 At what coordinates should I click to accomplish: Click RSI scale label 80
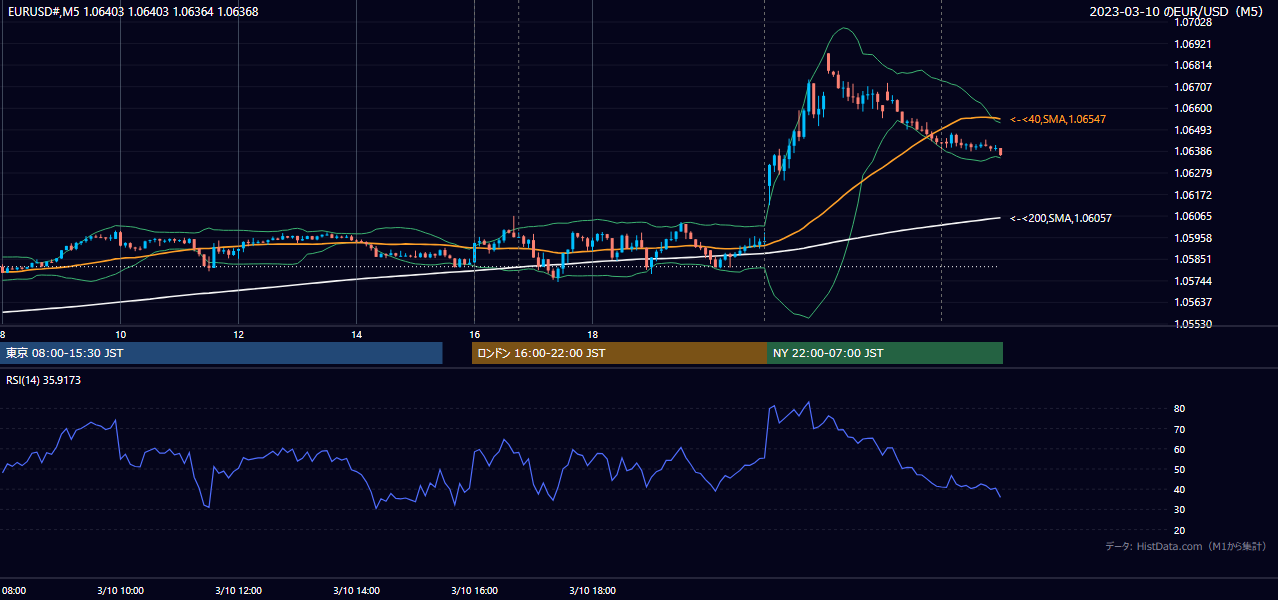click(1179, 409)
